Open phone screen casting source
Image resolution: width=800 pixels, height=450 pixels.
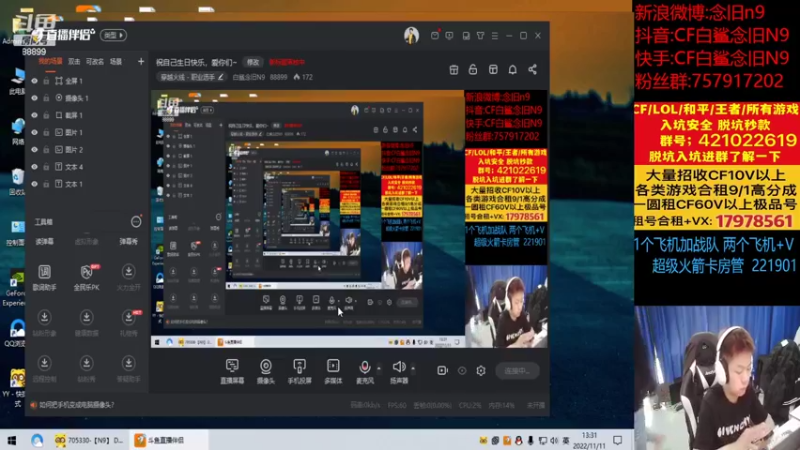click(299, 371)
